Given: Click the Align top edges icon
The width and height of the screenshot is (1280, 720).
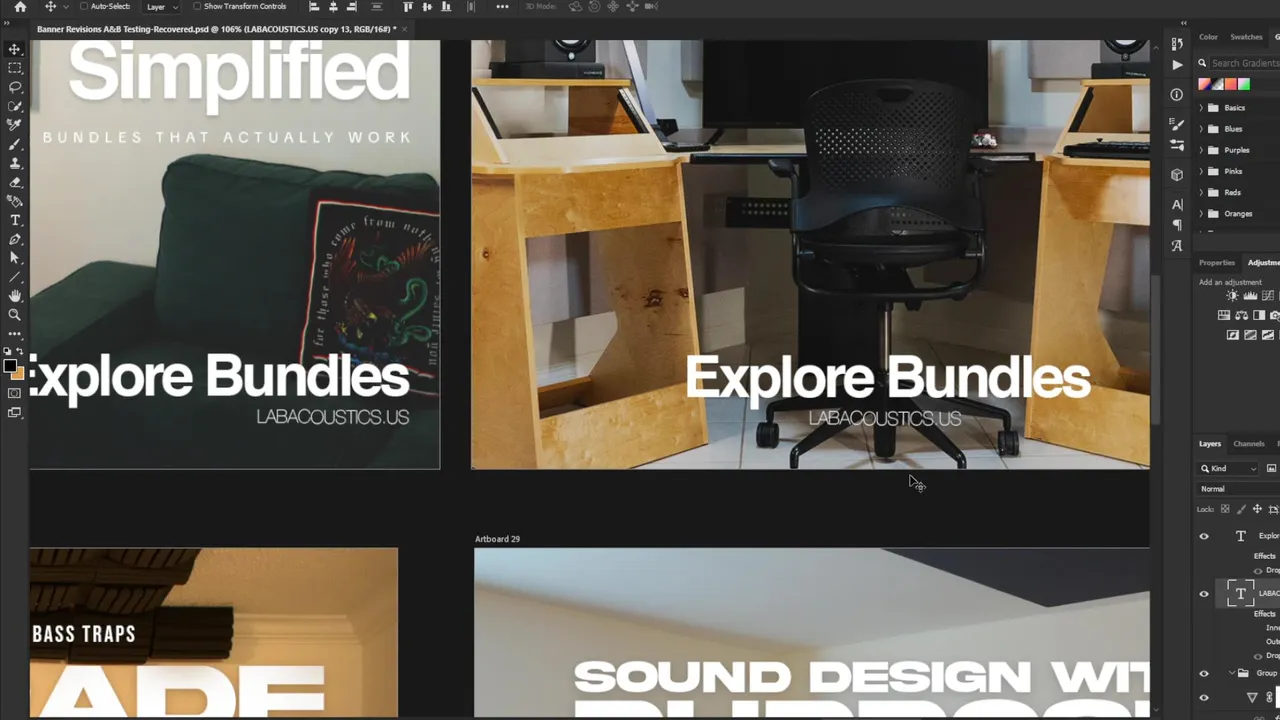Looking at the screenshot, I should point(408,7).
